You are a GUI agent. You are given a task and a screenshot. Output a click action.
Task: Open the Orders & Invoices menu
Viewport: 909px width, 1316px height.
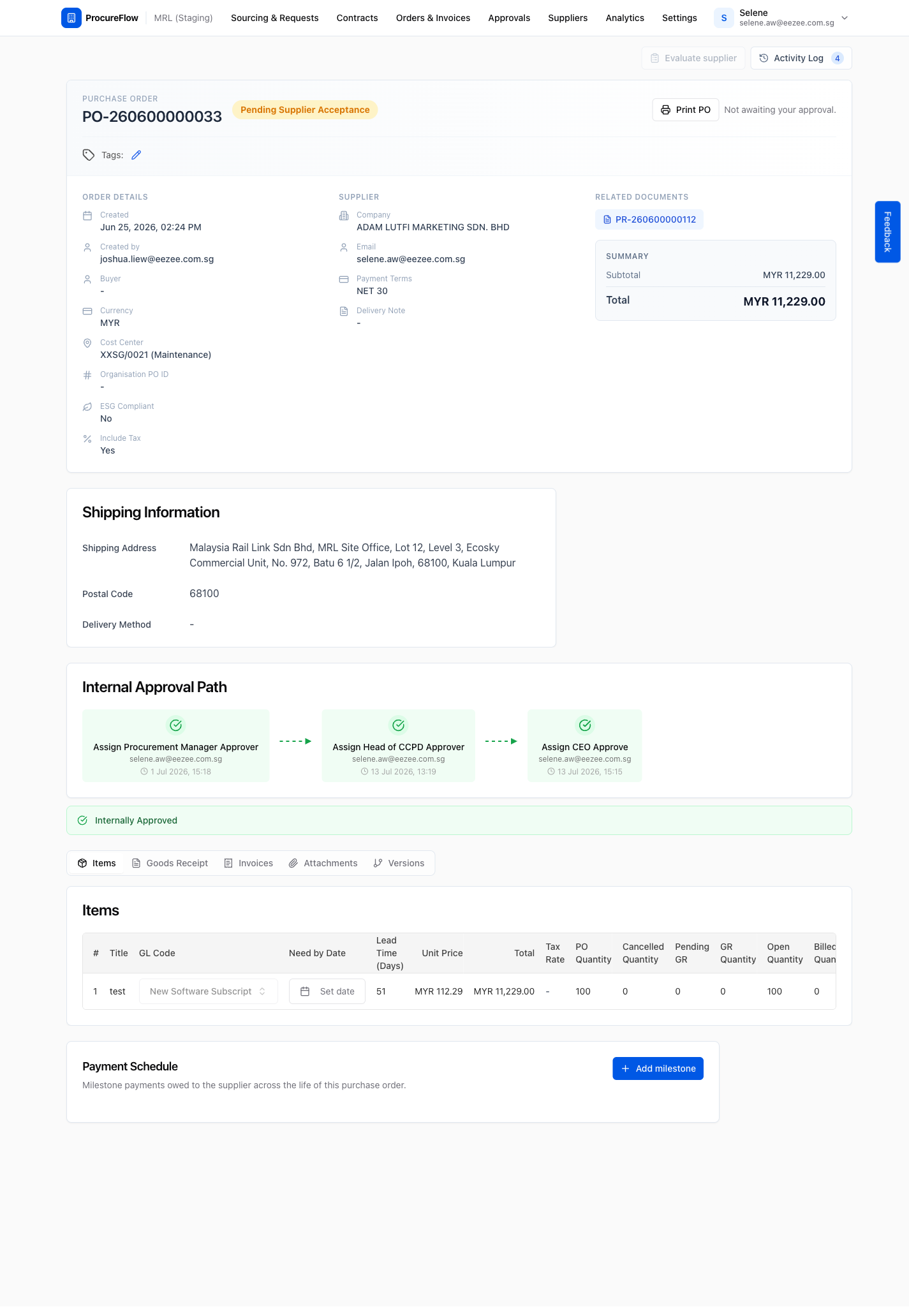[x=433, y=18]
